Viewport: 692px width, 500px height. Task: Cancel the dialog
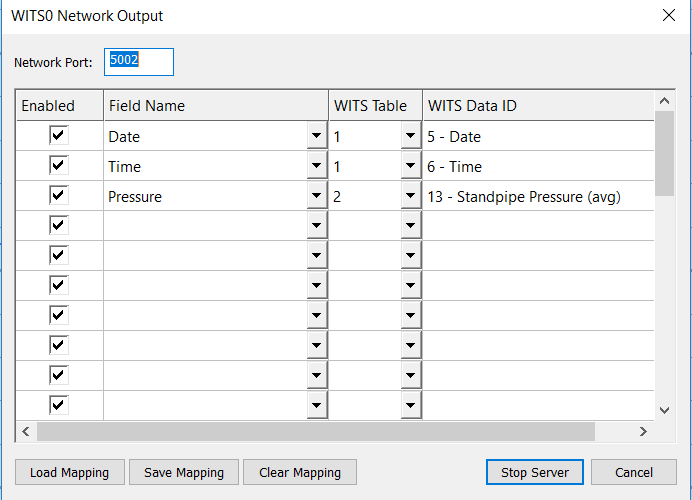pos(634,472)
